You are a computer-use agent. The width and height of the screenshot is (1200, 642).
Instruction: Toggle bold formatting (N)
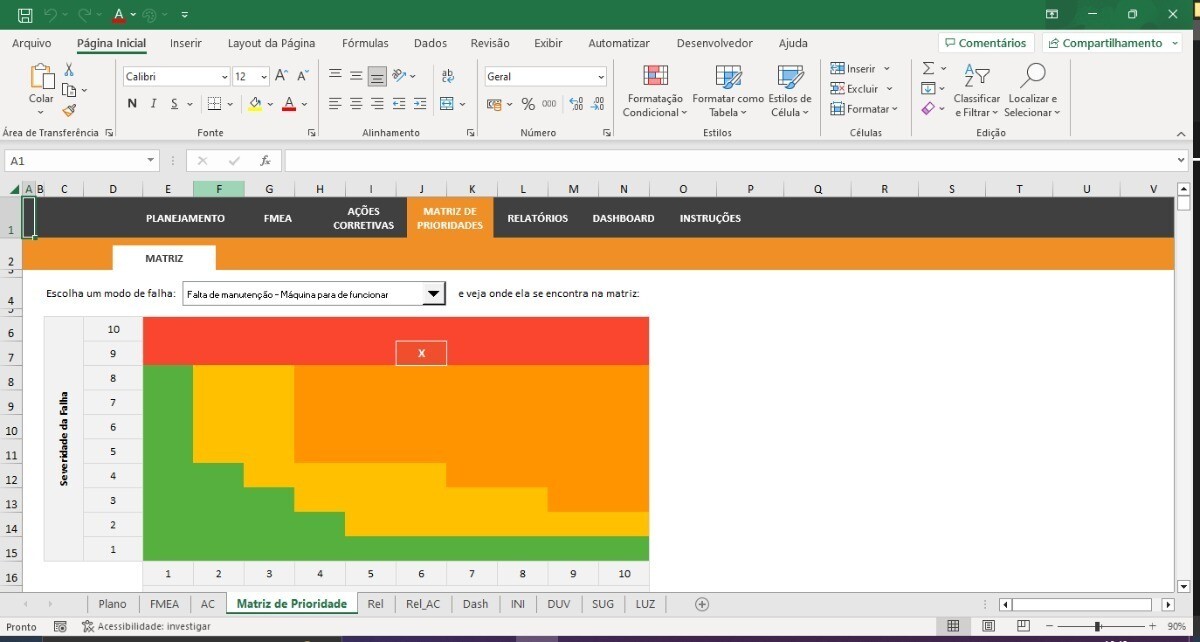(x=132, y=104)
